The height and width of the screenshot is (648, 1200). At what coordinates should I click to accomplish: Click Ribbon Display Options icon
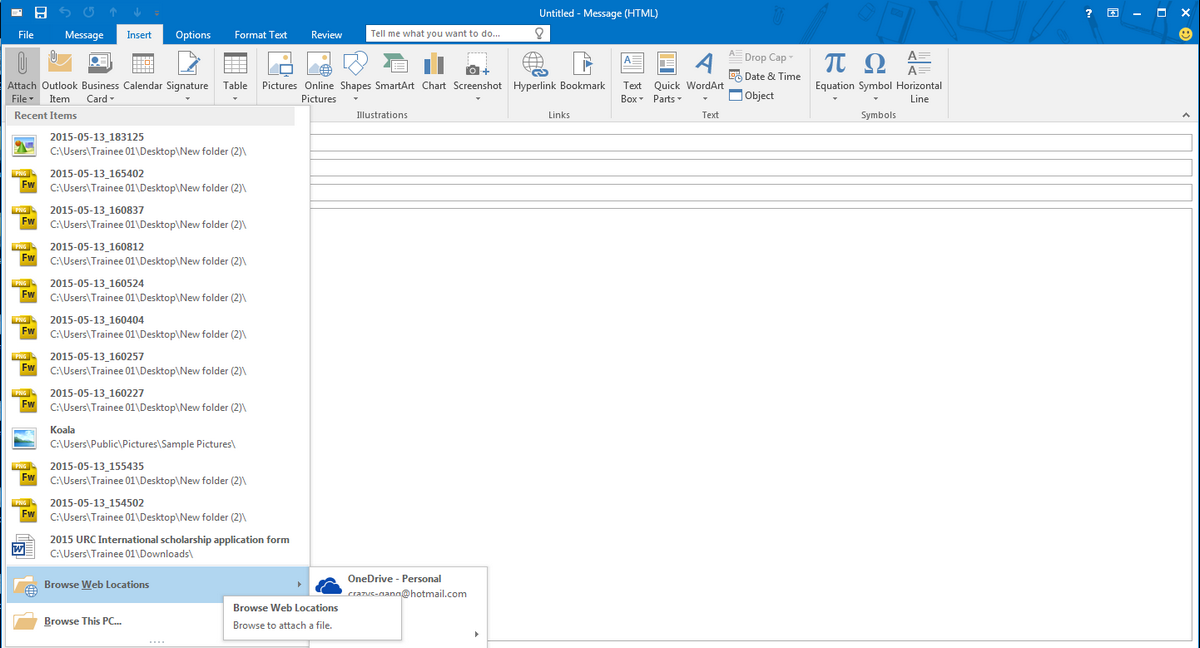click(1113, 12)
